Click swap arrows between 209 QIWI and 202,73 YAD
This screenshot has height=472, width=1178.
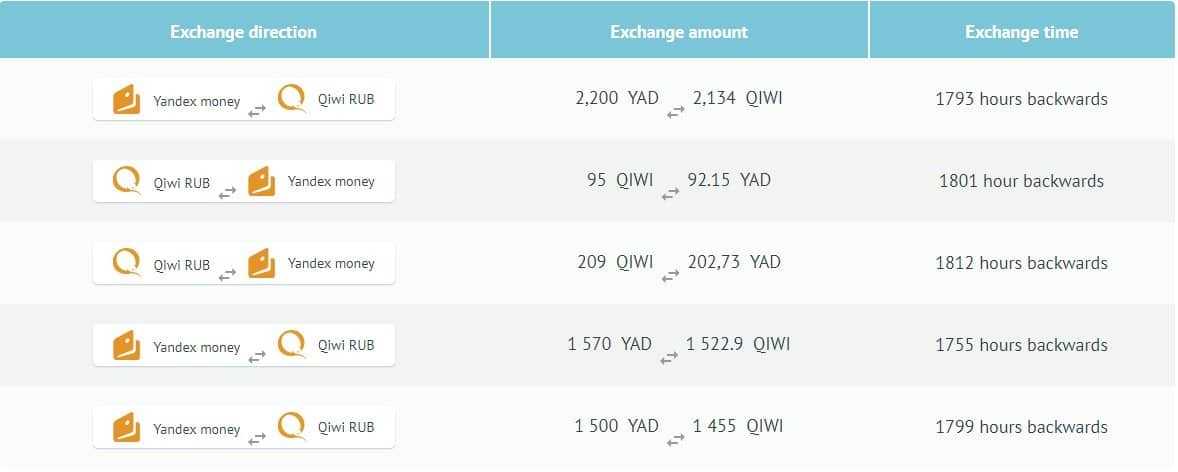tap(670, 276)
